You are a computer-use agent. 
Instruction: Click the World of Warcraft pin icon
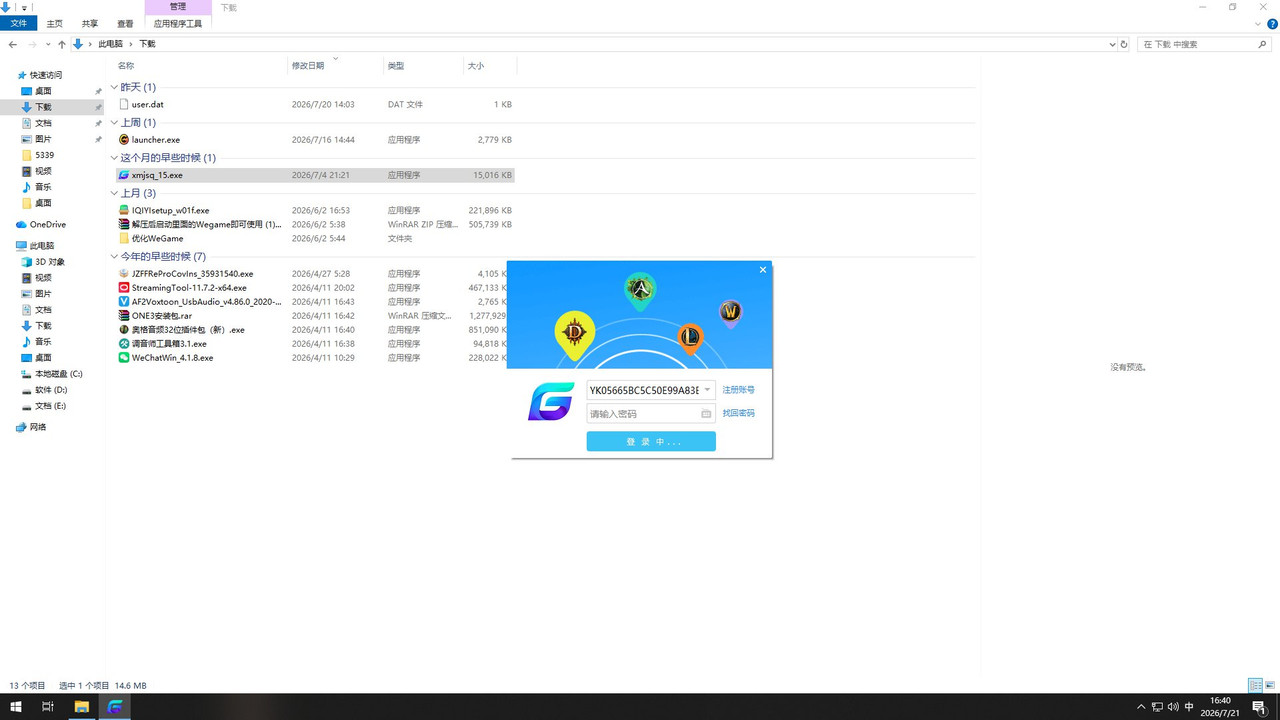tap(731, 313)
